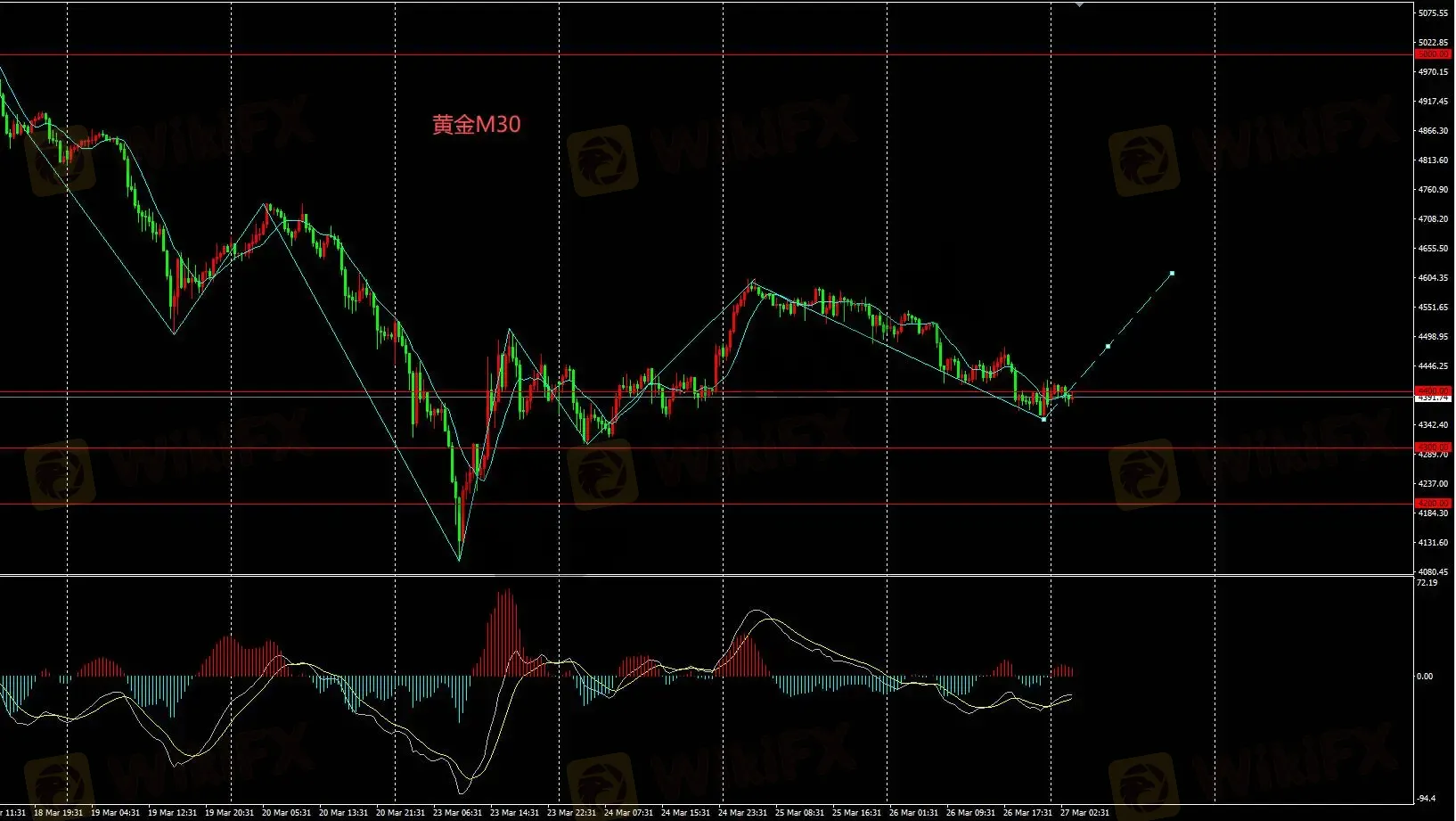Viewport: 1456px width, 821px height.
Task: Click the 20 Mar 13:31 time label
Action: tap(343, 813)
